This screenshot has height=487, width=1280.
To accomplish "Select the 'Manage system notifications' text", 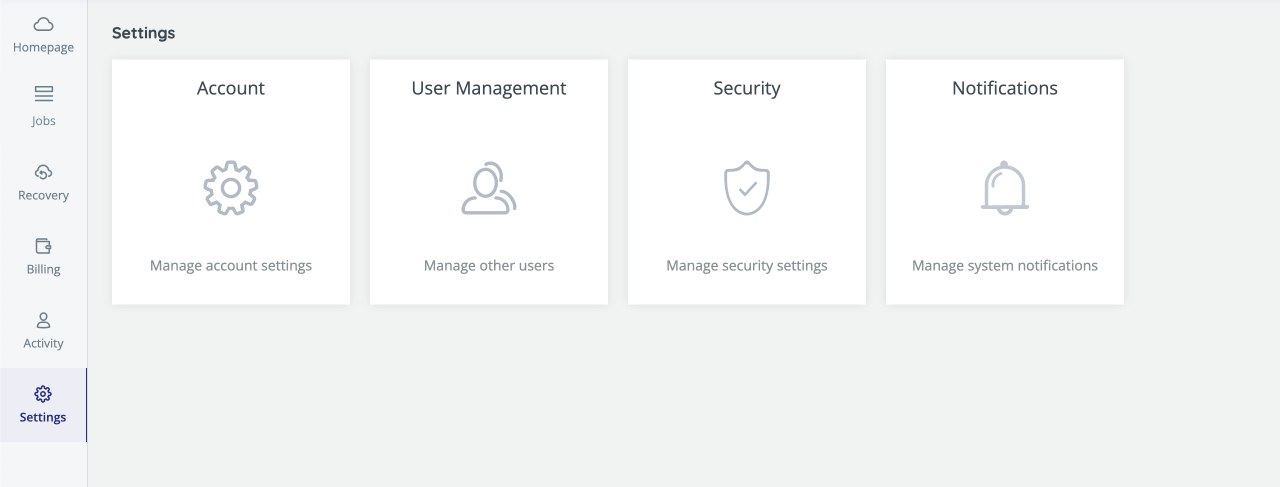I will (x=1005, y=266).
